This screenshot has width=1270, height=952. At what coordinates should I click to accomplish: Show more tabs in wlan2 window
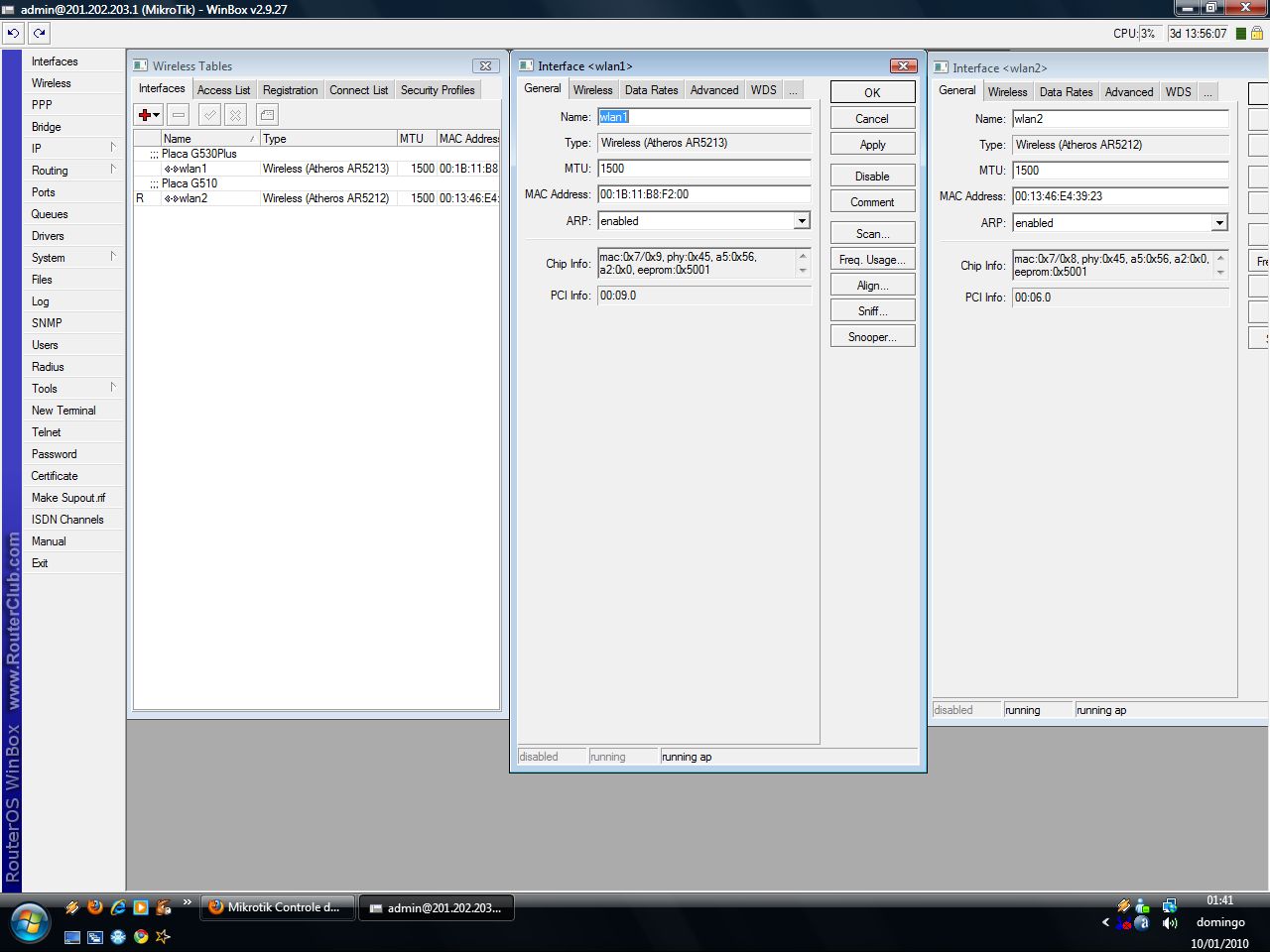pos(1207,92)
